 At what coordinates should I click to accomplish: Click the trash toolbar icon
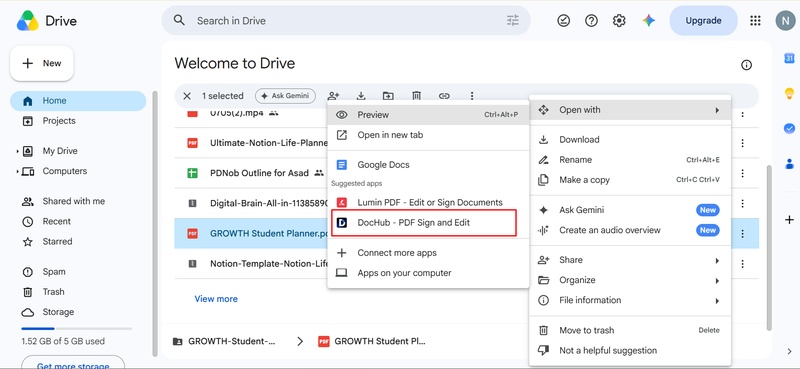[x=416, y=96]
